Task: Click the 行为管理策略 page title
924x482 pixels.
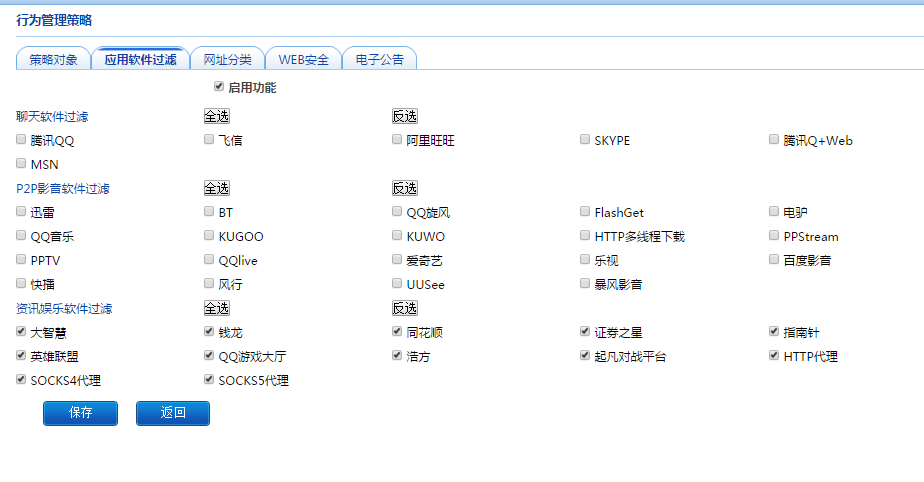Action: pos(54,20)
